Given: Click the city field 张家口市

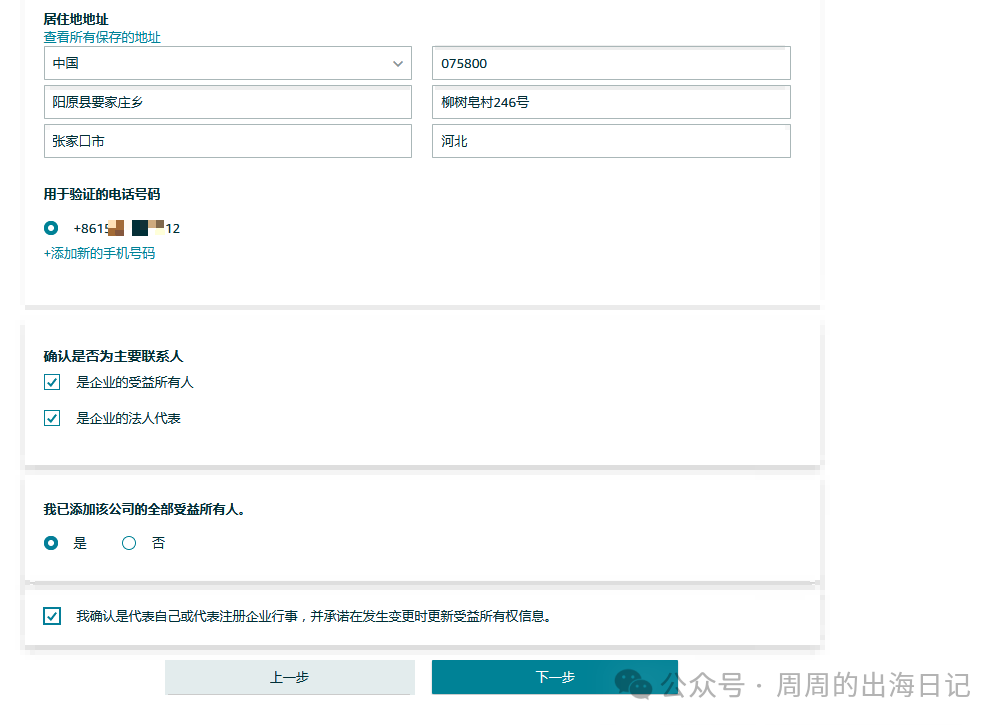Looking at the screenshot, I should [x=227, y=141].
